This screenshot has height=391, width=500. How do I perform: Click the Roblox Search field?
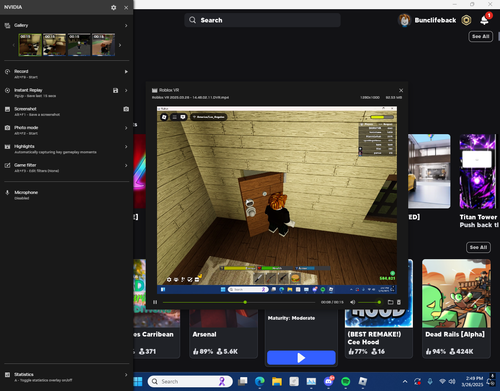coord(262,20)
